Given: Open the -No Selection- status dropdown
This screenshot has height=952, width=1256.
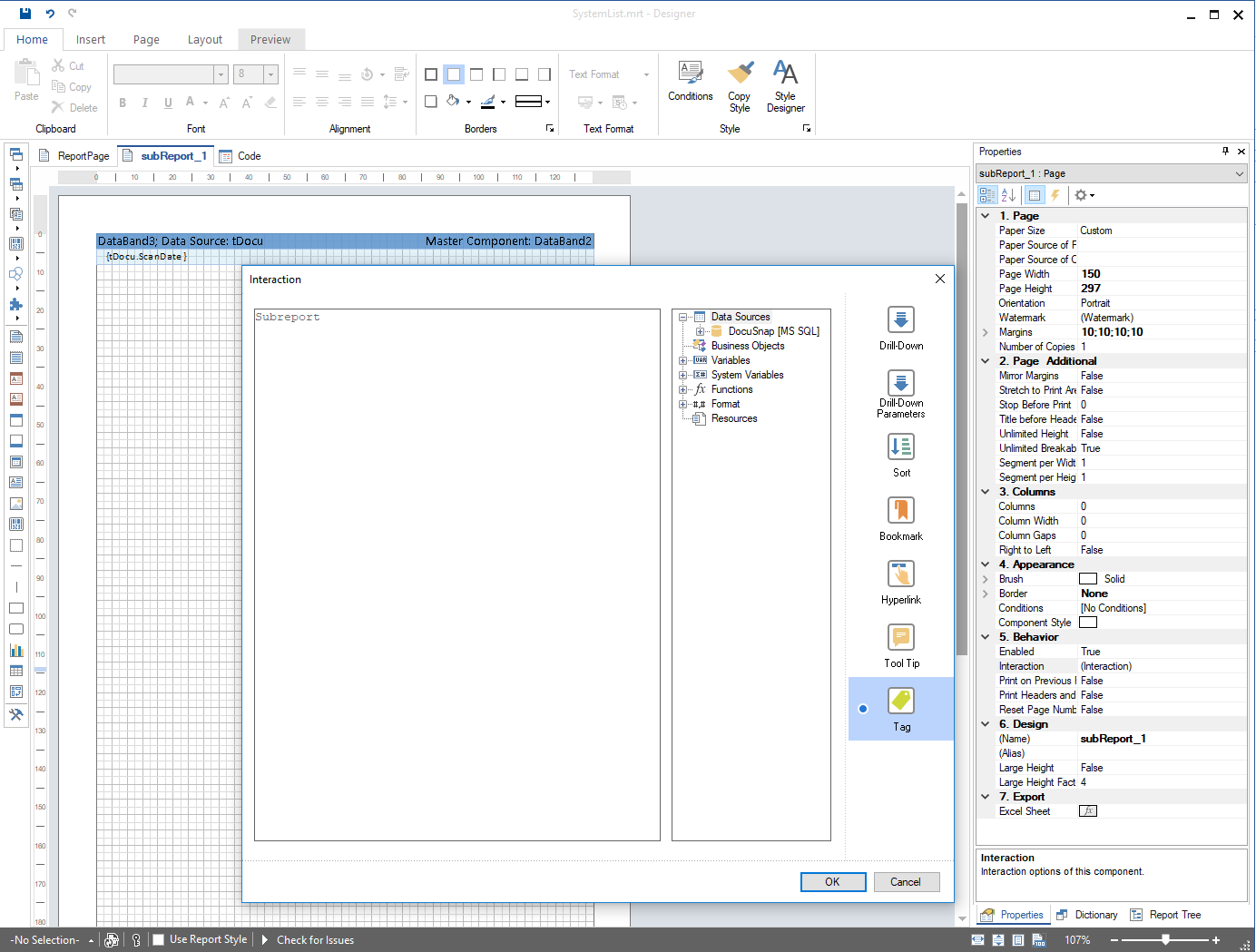Looking at the screenshot, I should tap(53, 940).
